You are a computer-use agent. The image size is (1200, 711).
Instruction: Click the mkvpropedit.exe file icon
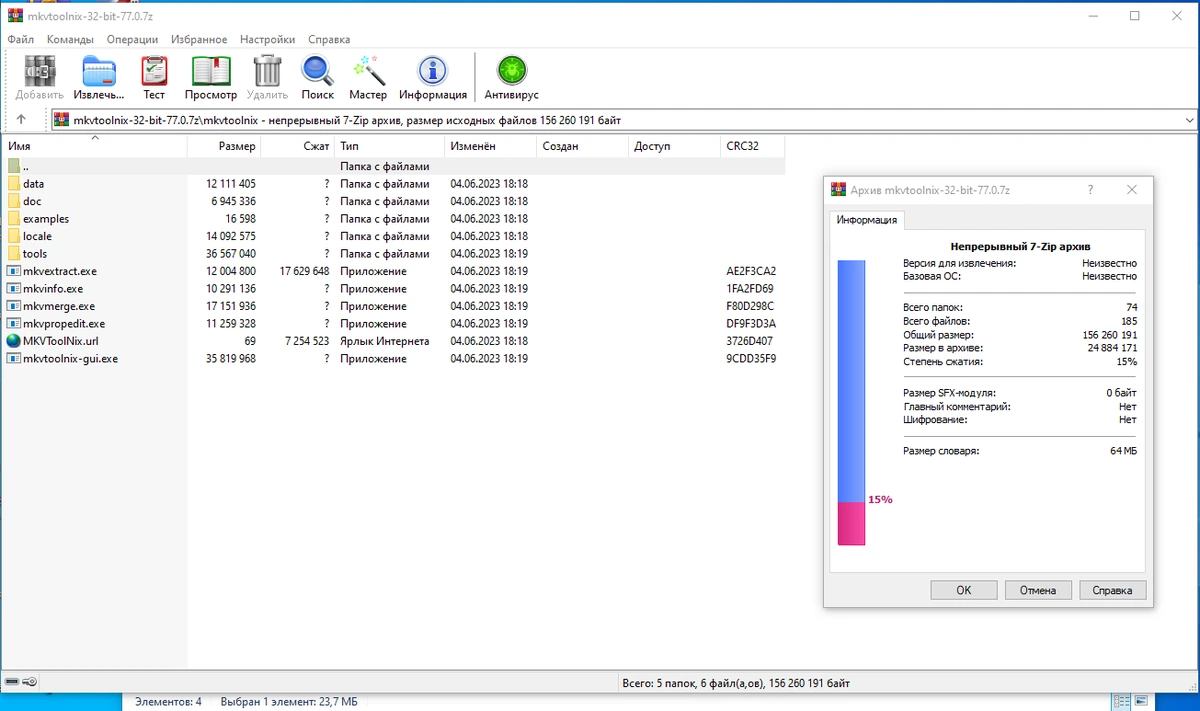(13, 324)
